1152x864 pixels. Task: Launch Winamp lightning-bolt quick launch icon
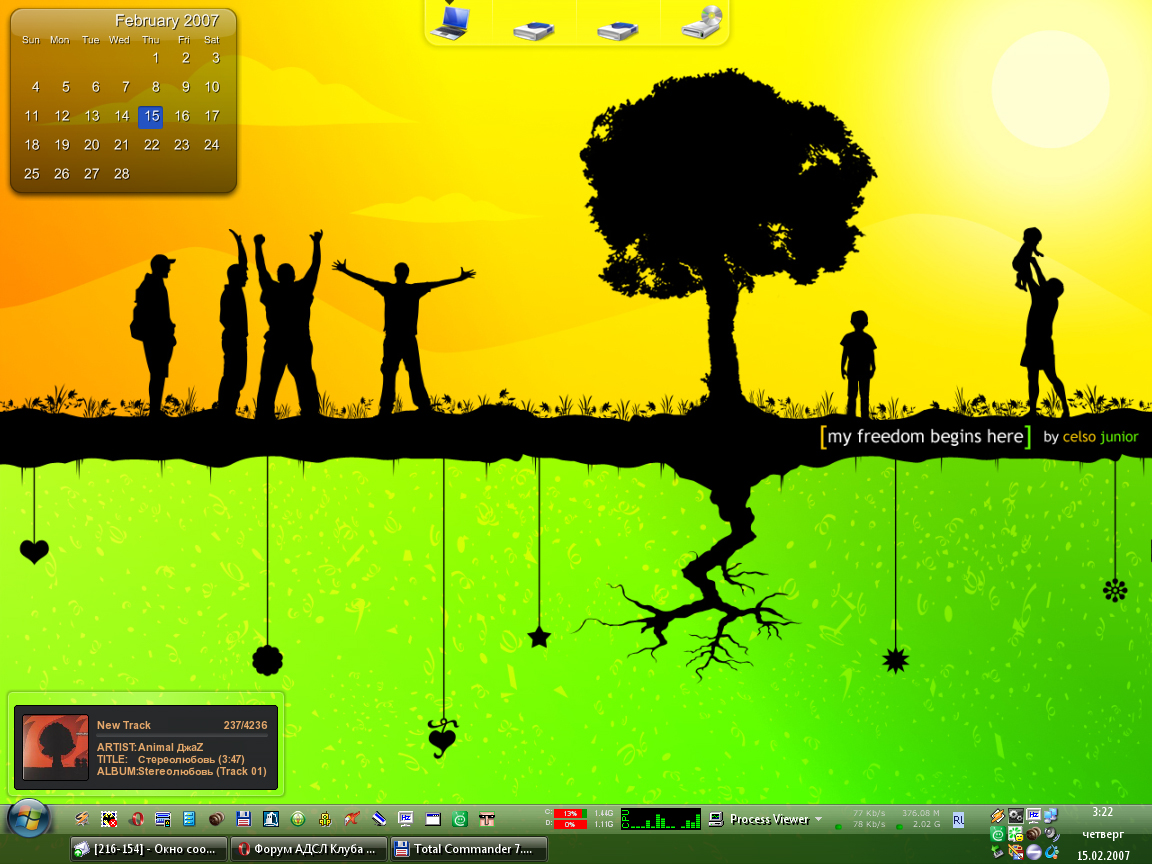(82, 818)
